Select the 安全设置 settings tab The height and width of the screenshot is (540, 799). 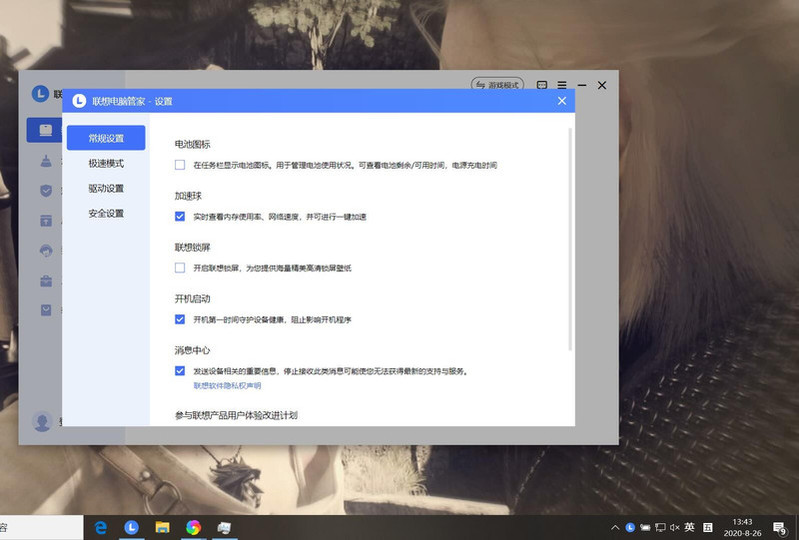tap(106, 213)
